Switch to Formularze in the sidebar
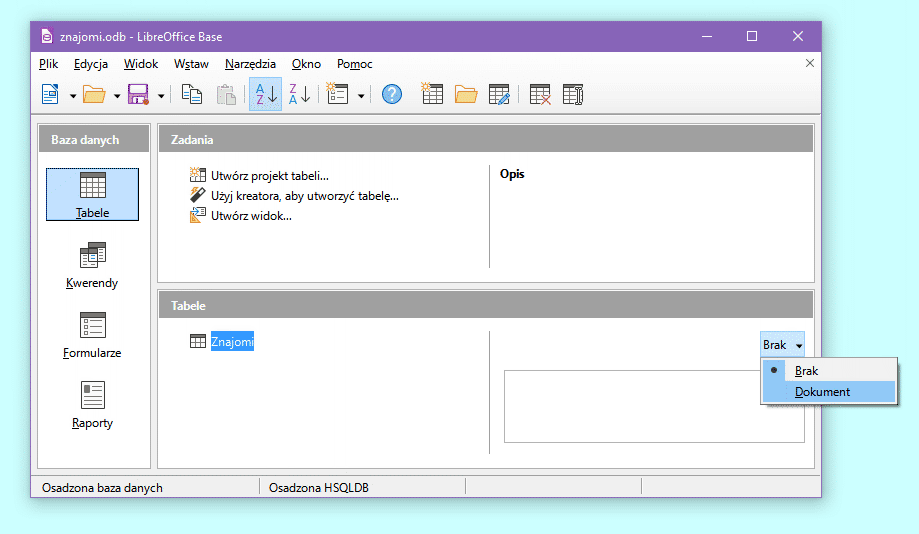Viewport: 919px width, 534px height. [92, 335]
